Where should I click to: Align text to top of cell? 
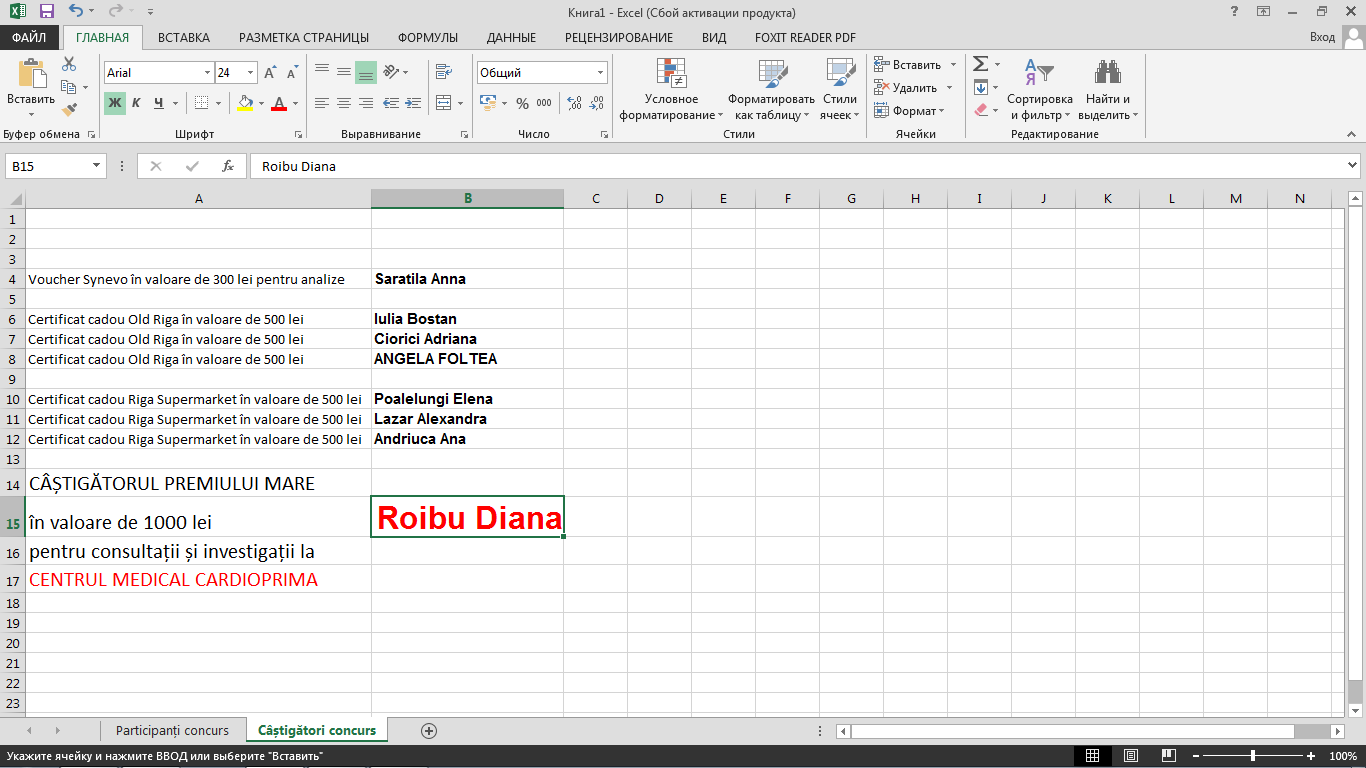click(321, 72)
